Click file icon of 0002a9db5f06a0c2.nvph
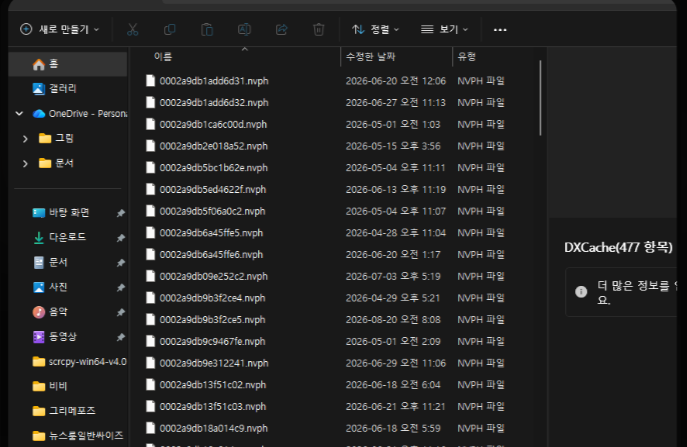 pos(150,211)
